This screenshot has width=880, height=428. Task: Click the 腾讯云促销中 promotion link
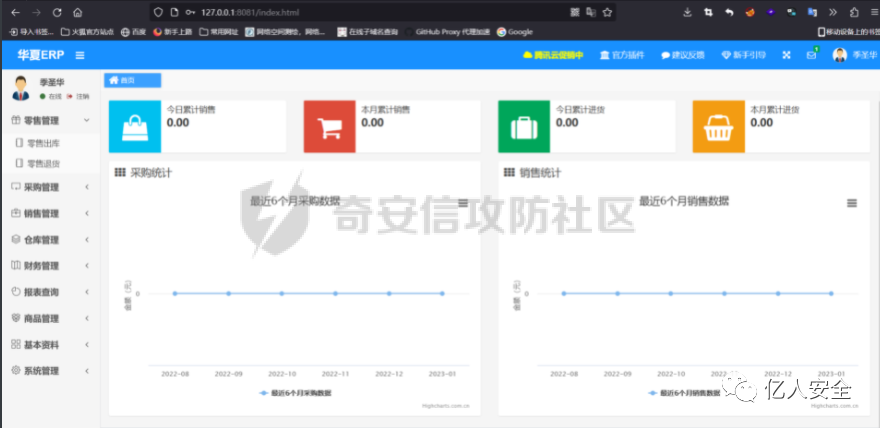[553, 55]
